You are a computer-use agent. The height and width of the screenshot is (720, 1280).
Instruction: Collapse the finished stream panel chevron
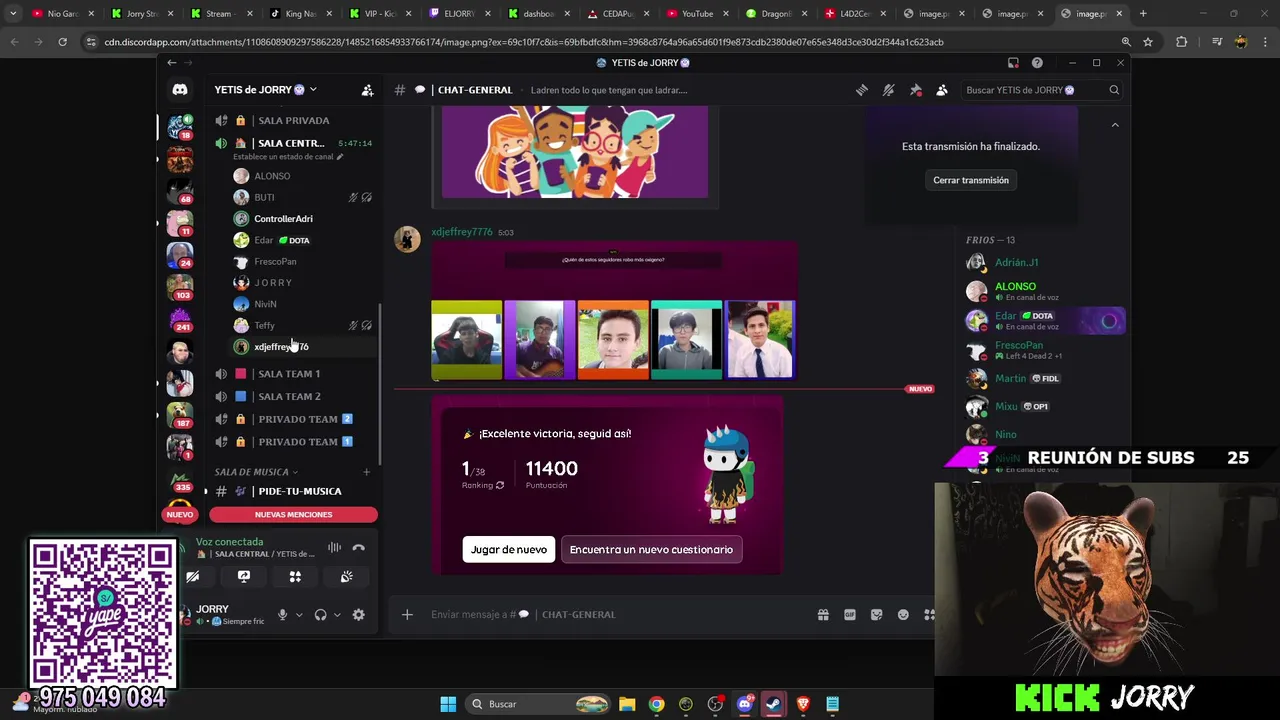click(1115, 125)
